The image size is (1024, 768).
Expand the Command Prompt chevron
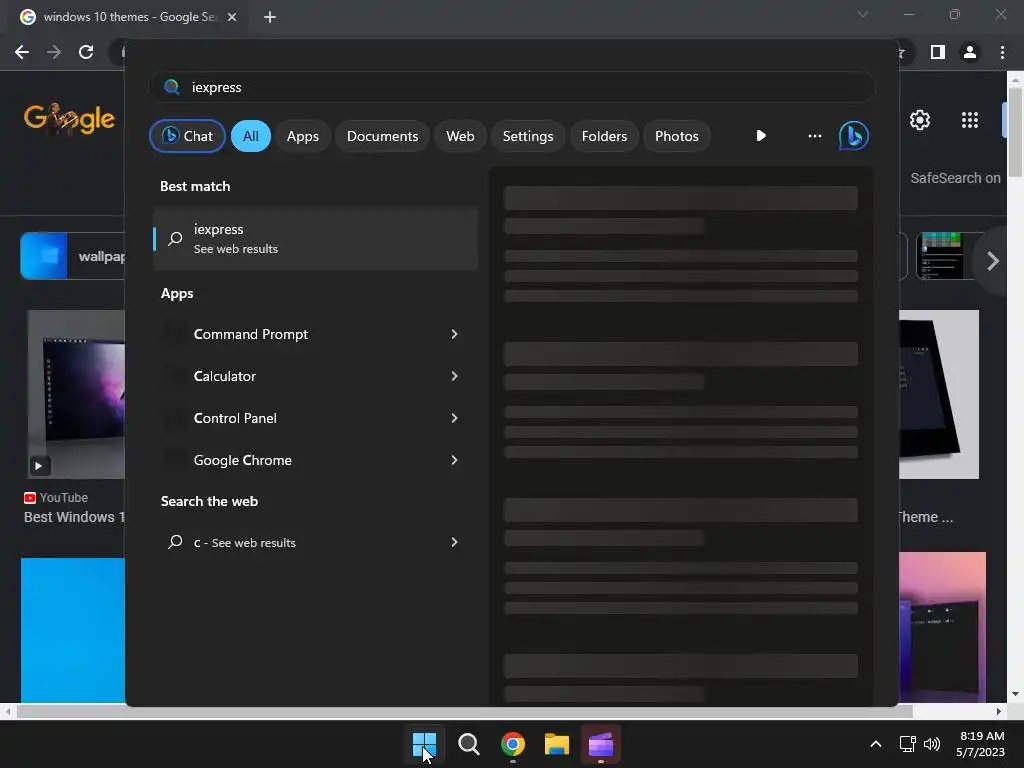click(455, 334)
